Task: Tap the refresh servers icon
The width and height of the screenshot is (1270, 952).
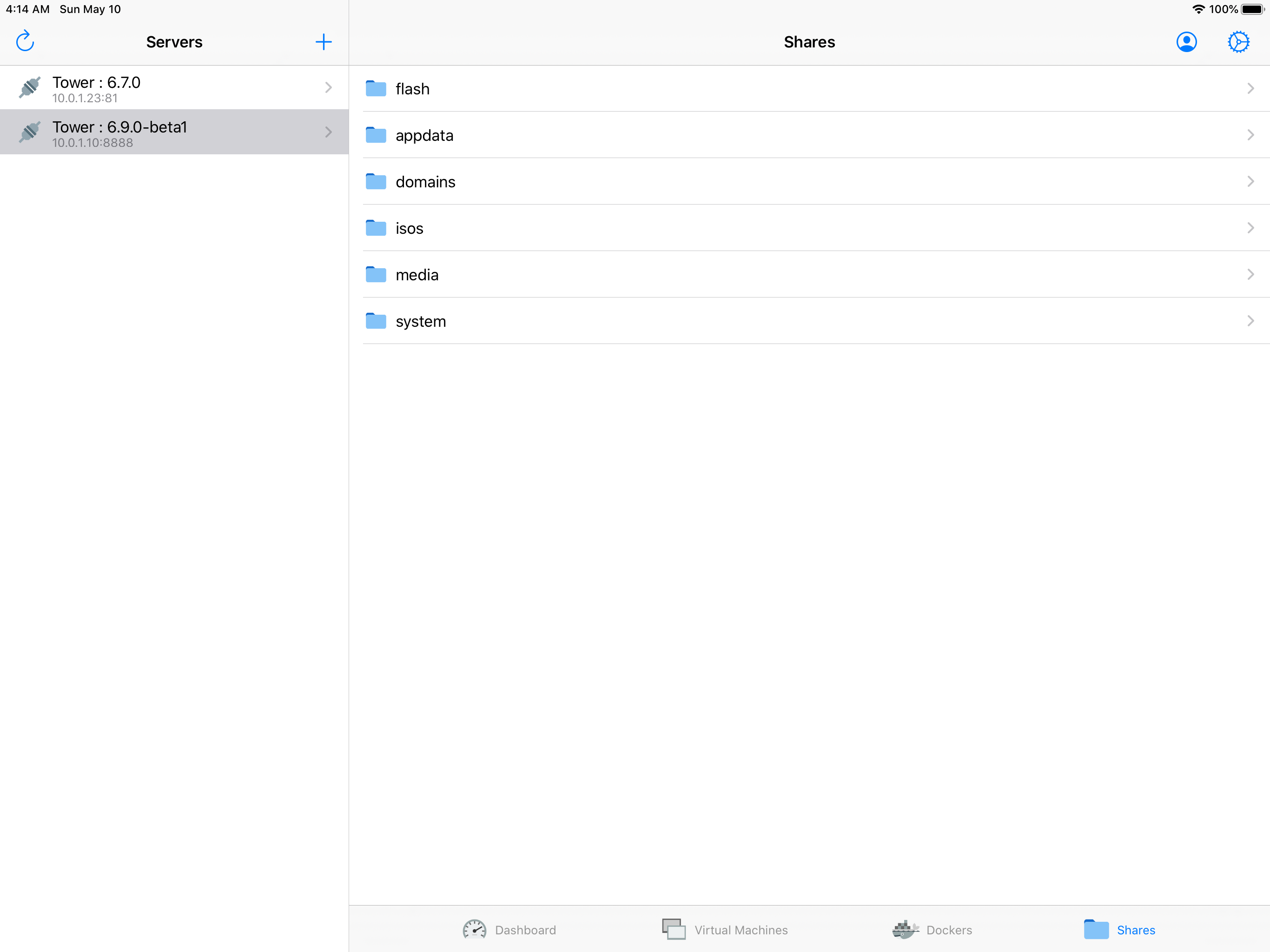Action: 25,41
